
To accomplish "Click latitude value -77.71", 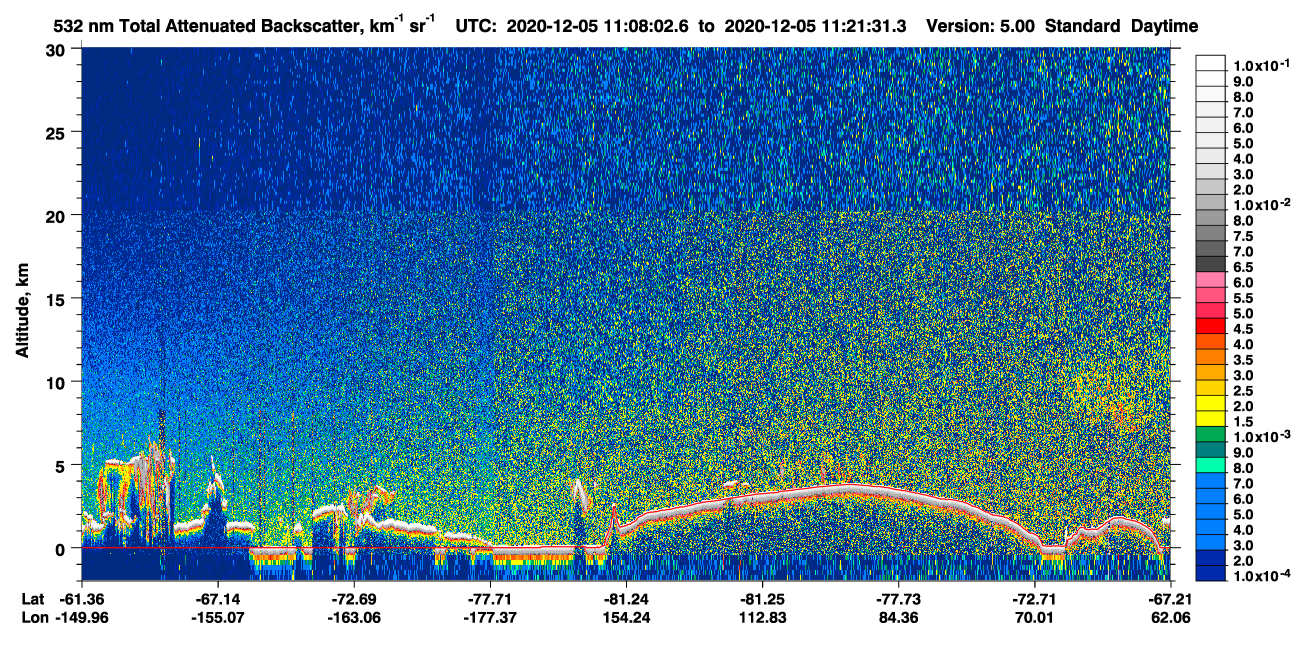I will tap(491, 599).
